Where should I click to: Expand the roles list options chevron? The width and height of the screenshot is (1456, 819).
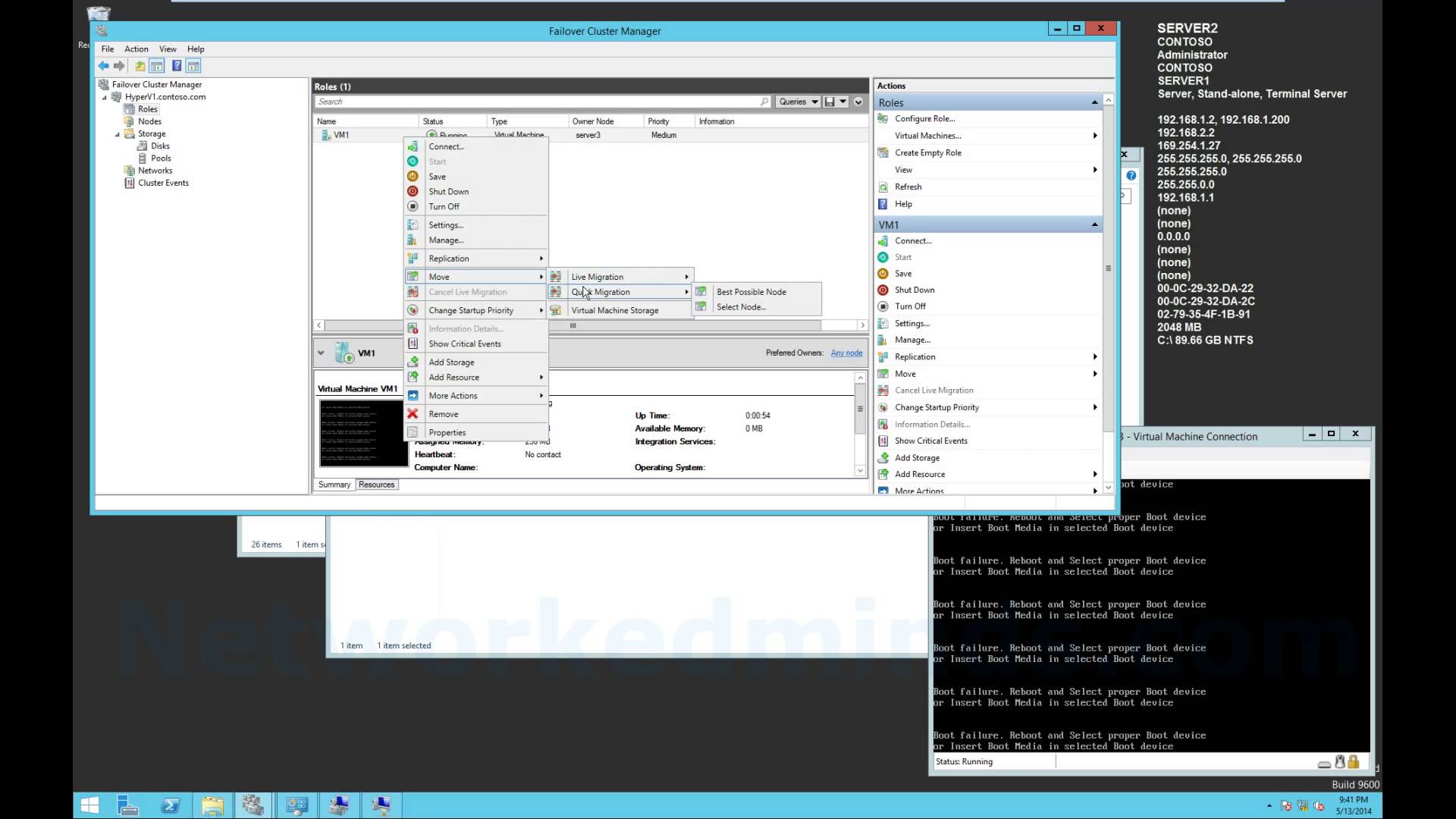click(x=858, y=102)
